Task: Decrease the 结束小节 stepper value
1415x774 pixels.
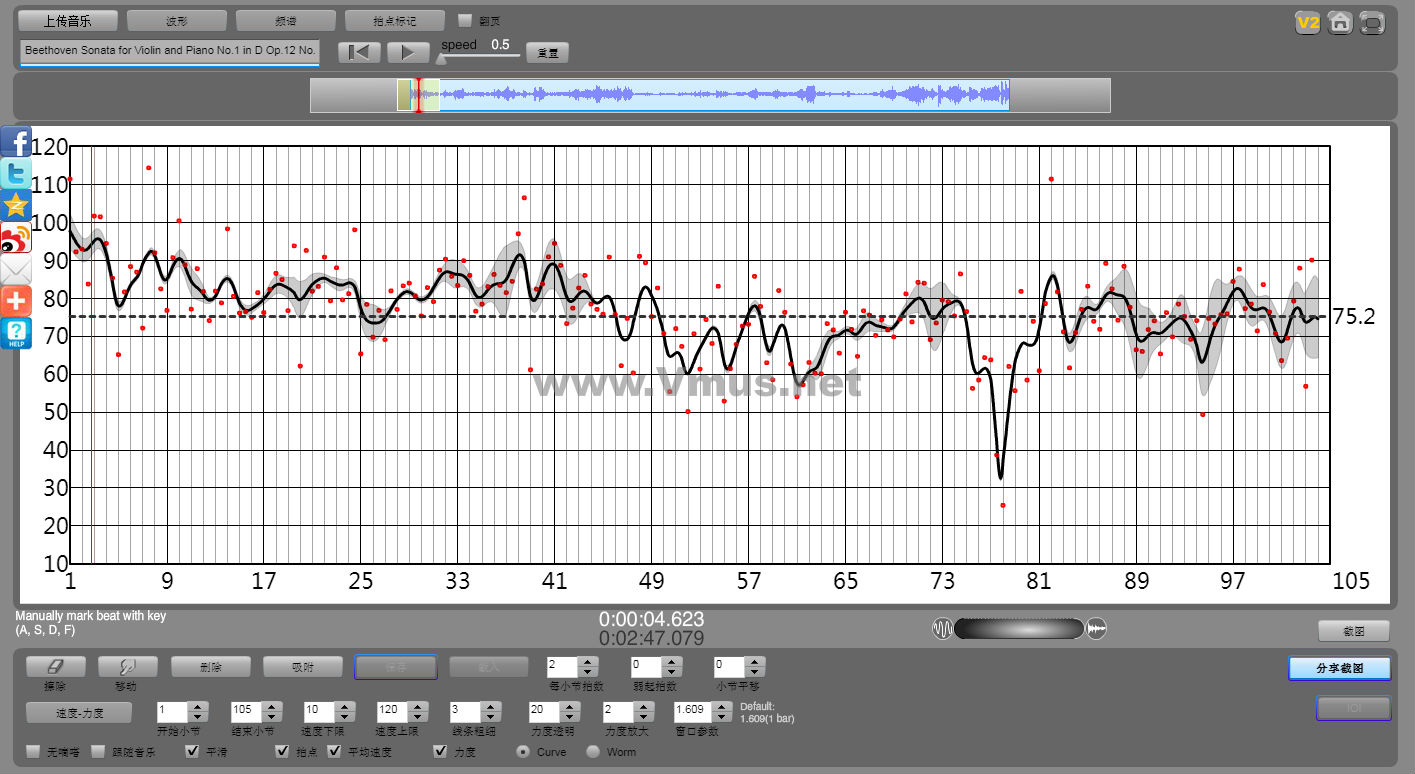Action: [x=272, y=717]
